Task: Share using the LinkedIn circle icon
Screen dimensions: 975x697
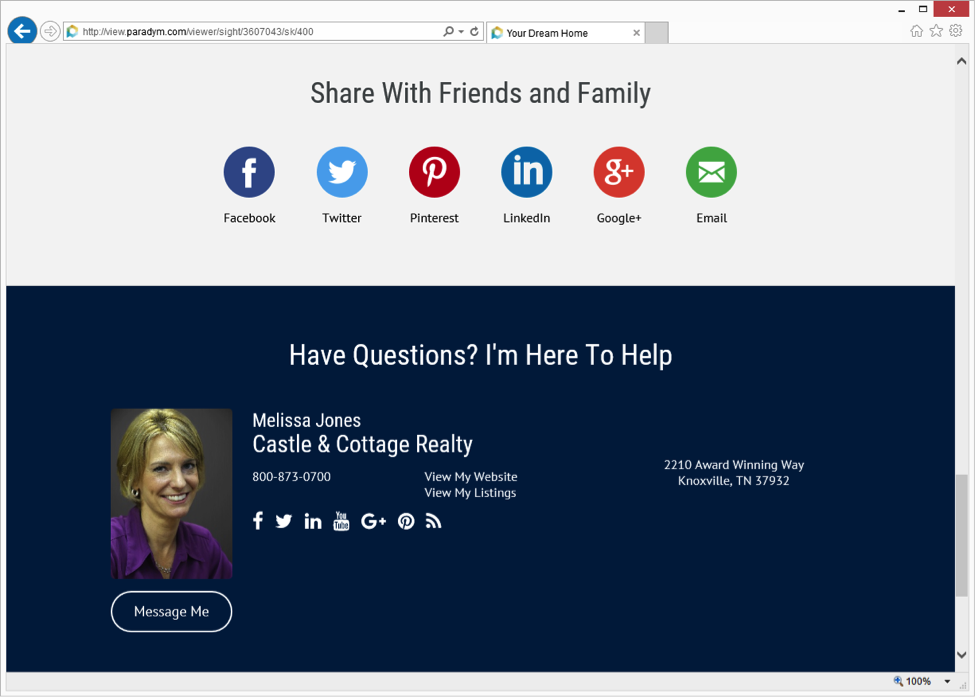Action: [527, 172]
